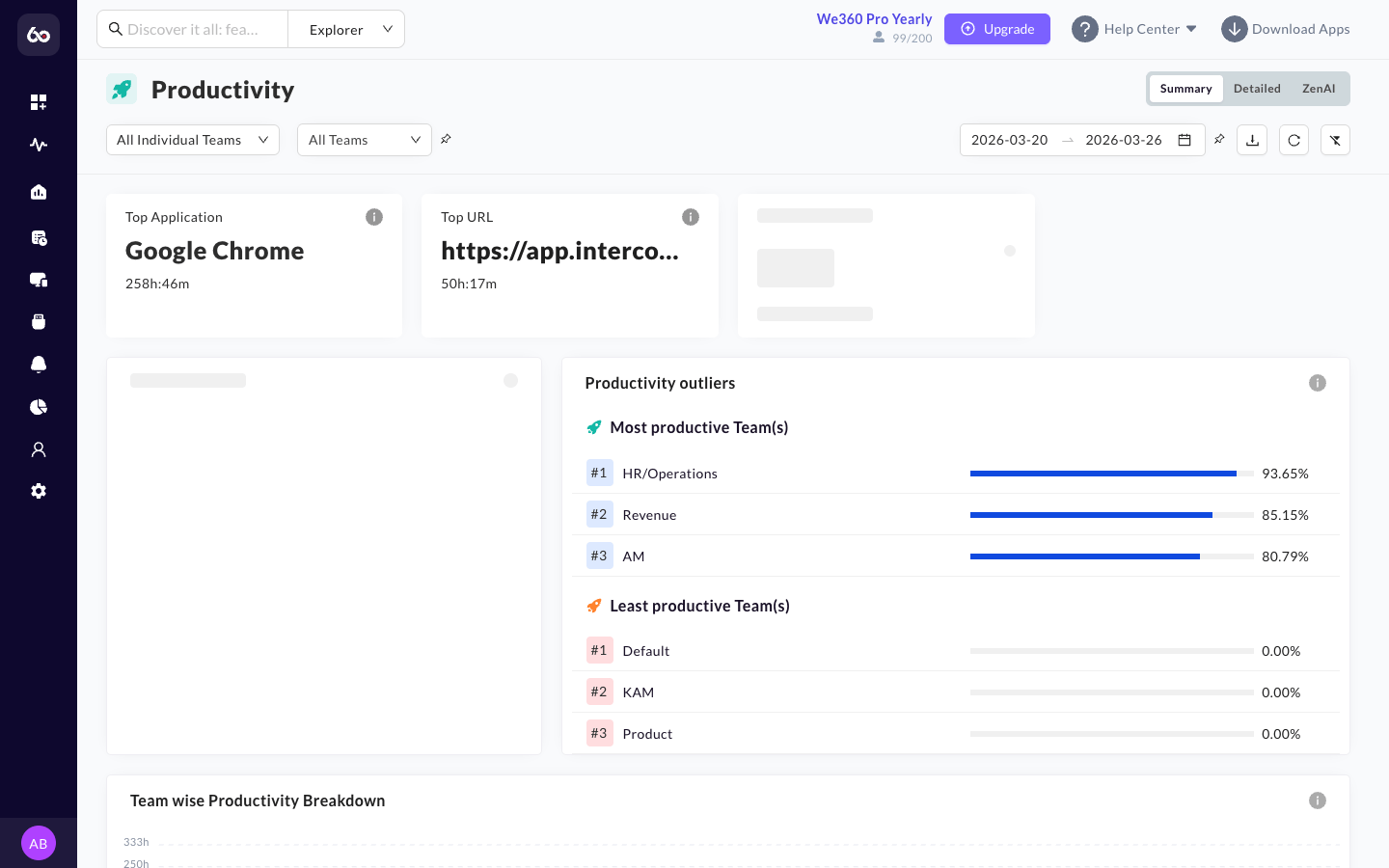This screenshot has width=1389, height=868.
Task: Refresh the productivity data
Action: (1294, 140)
